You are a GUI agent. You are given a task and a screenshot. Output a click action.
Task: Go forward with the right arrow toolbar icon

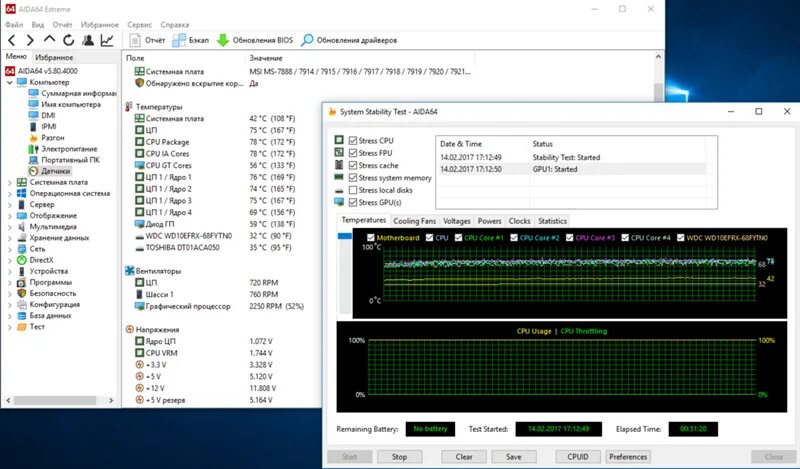[30, 40]
